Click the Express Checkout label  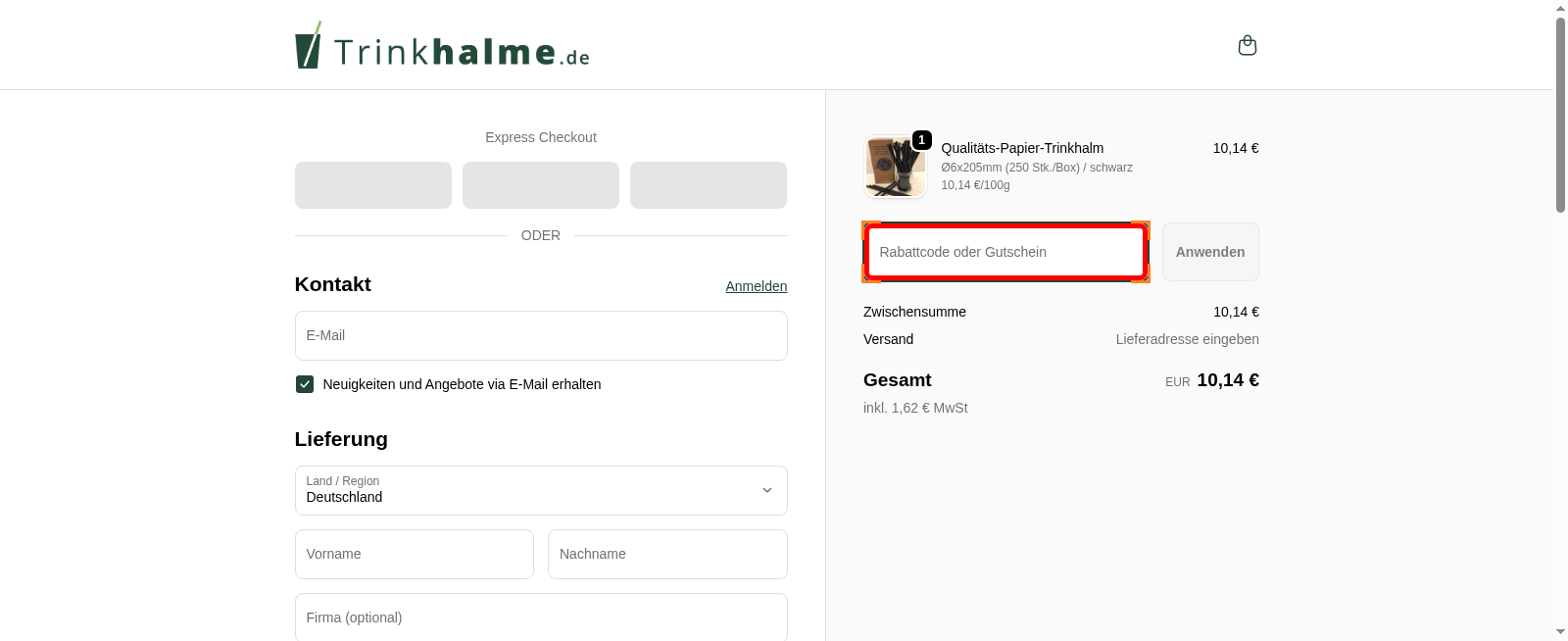click(x=541, y=137)
